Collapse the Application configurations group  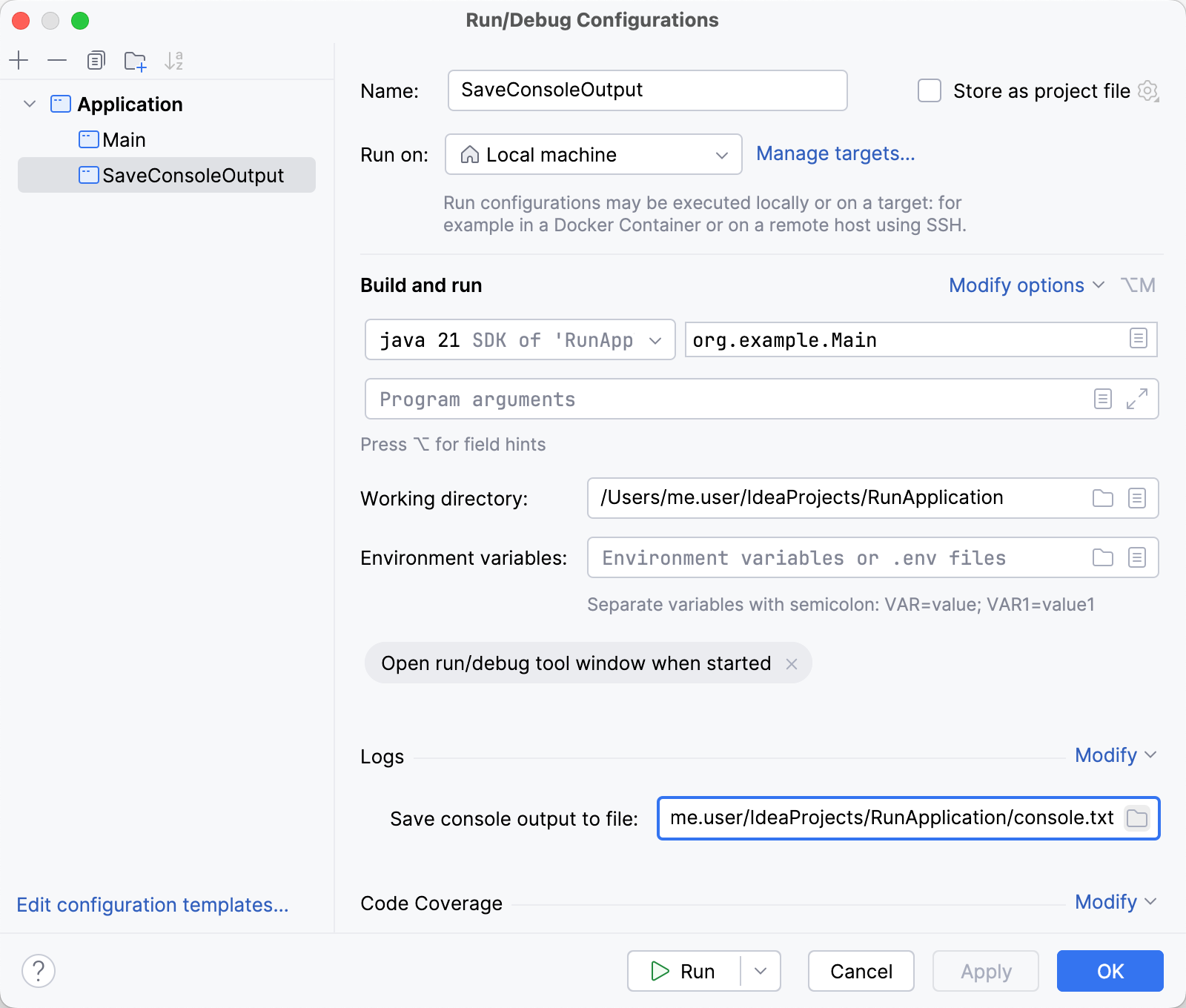30,104
